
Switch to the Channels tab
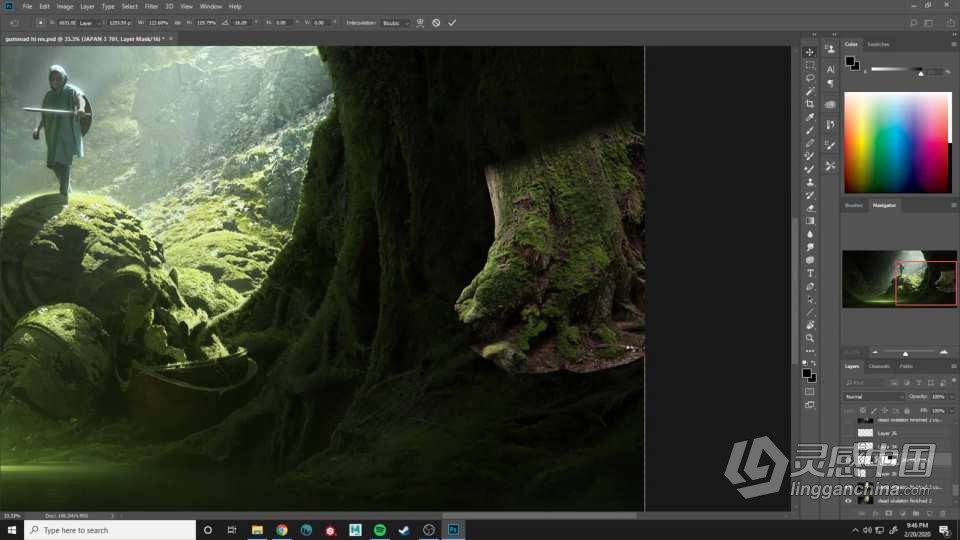879,366
